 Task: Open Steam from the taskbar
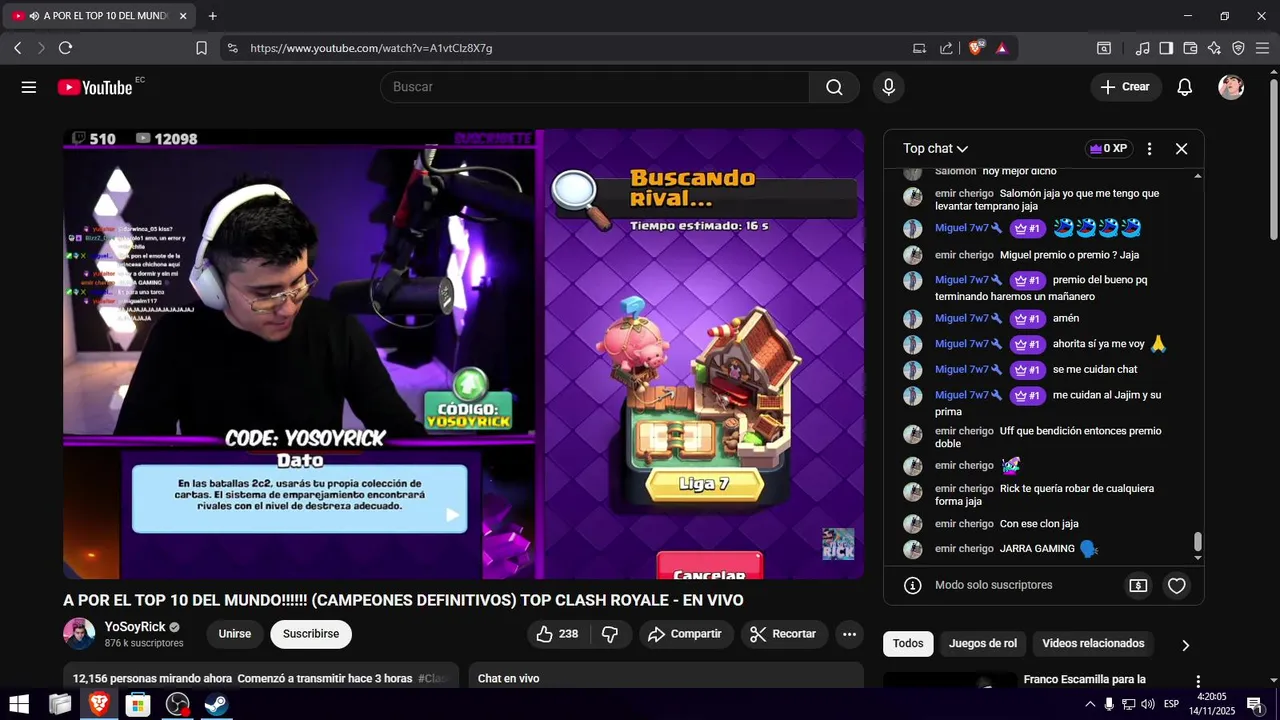coord(216,705)
